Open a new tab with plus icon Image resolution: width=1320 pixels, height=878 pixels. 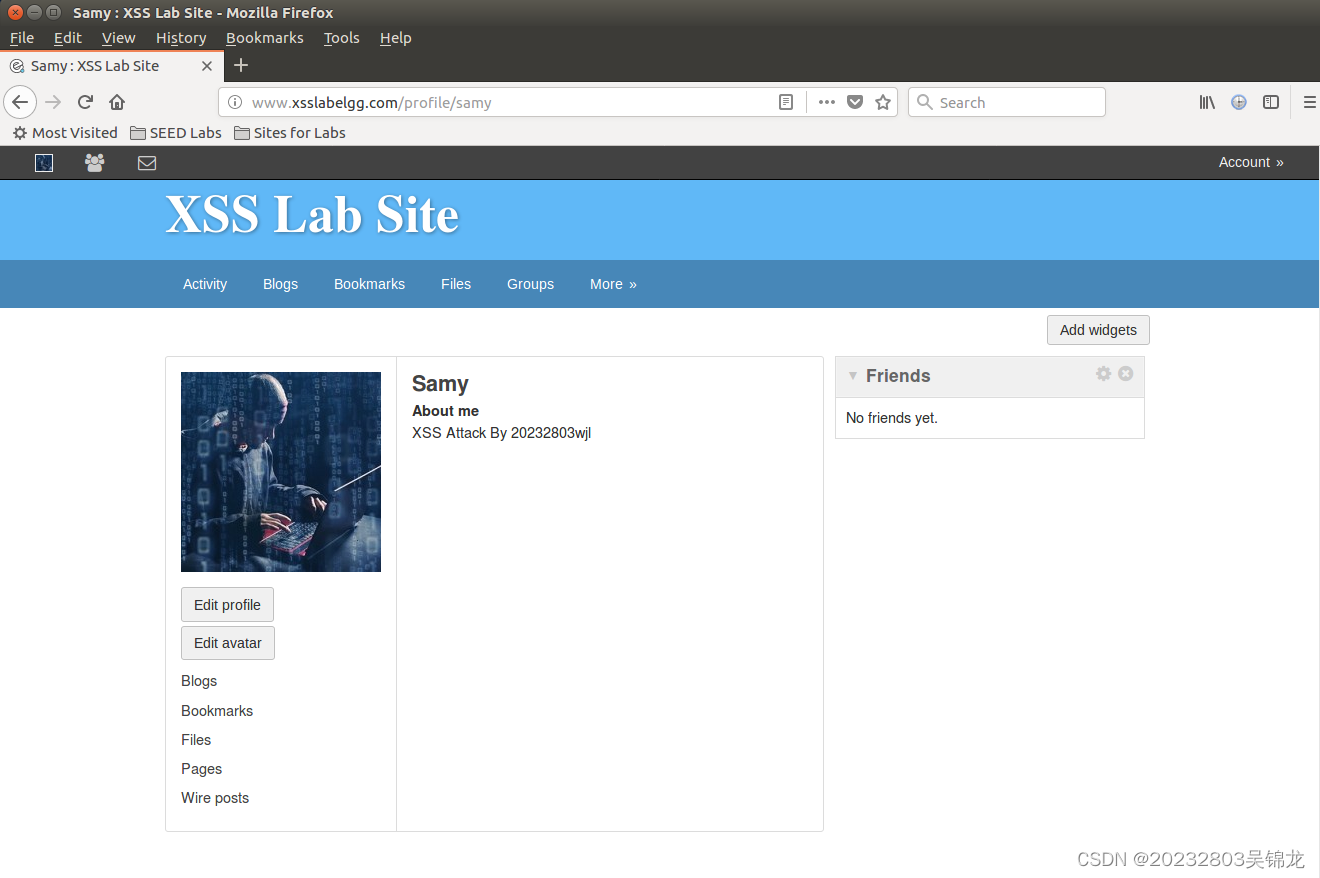pos(240,65)
